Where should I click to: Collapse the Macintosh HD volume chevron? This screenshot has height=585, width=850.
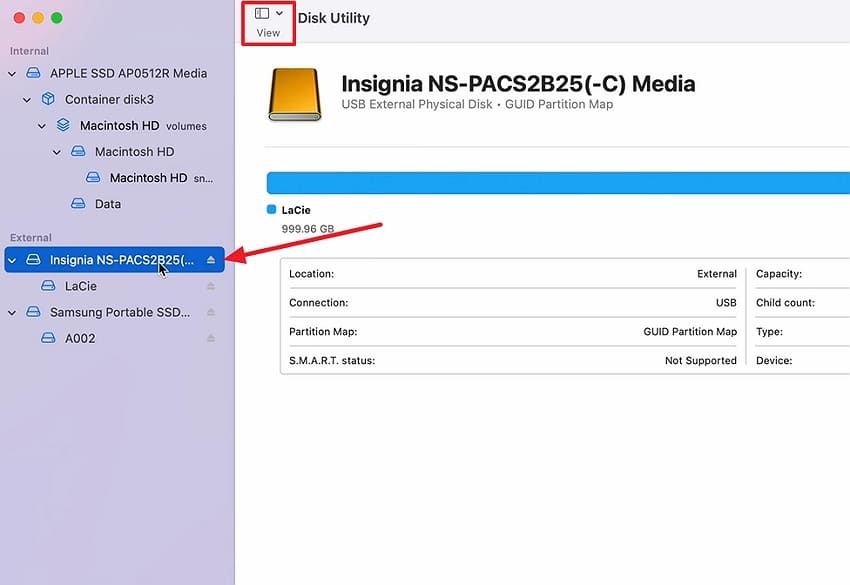(x=57, y=152)
